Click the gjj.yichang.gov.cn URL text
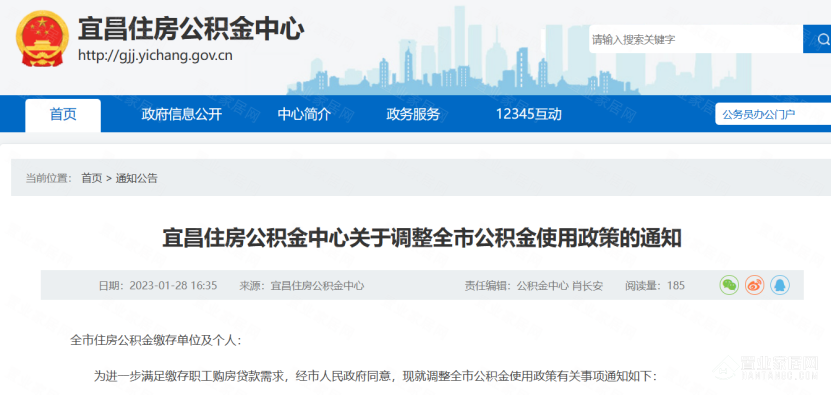Screen dimensions: 831x395 155,55
